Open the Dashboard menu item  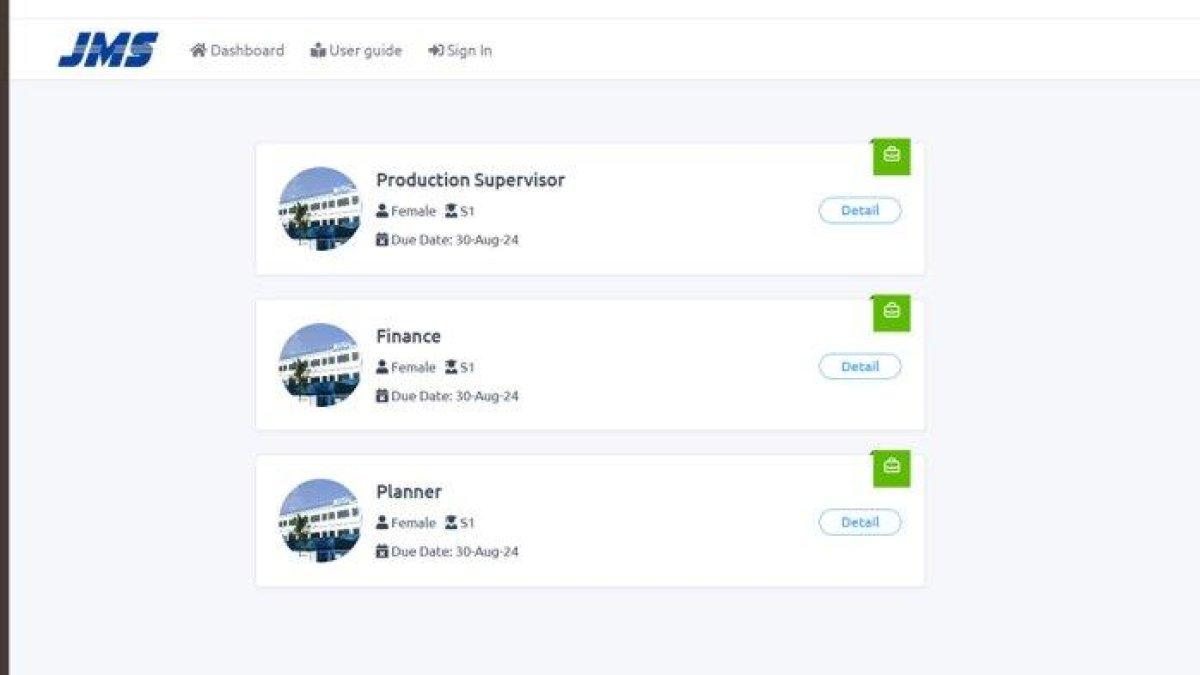click(237, 50)
